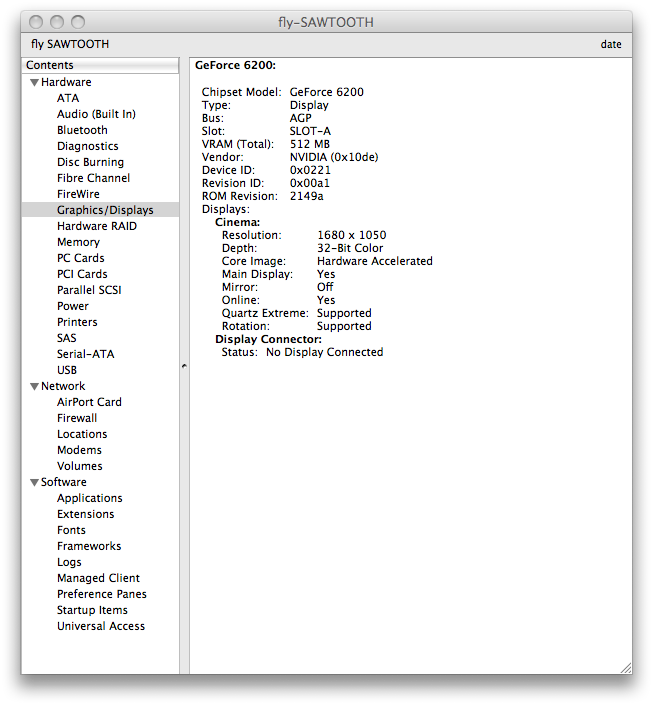Click the VRAM value 512 MB

point(309,144)
